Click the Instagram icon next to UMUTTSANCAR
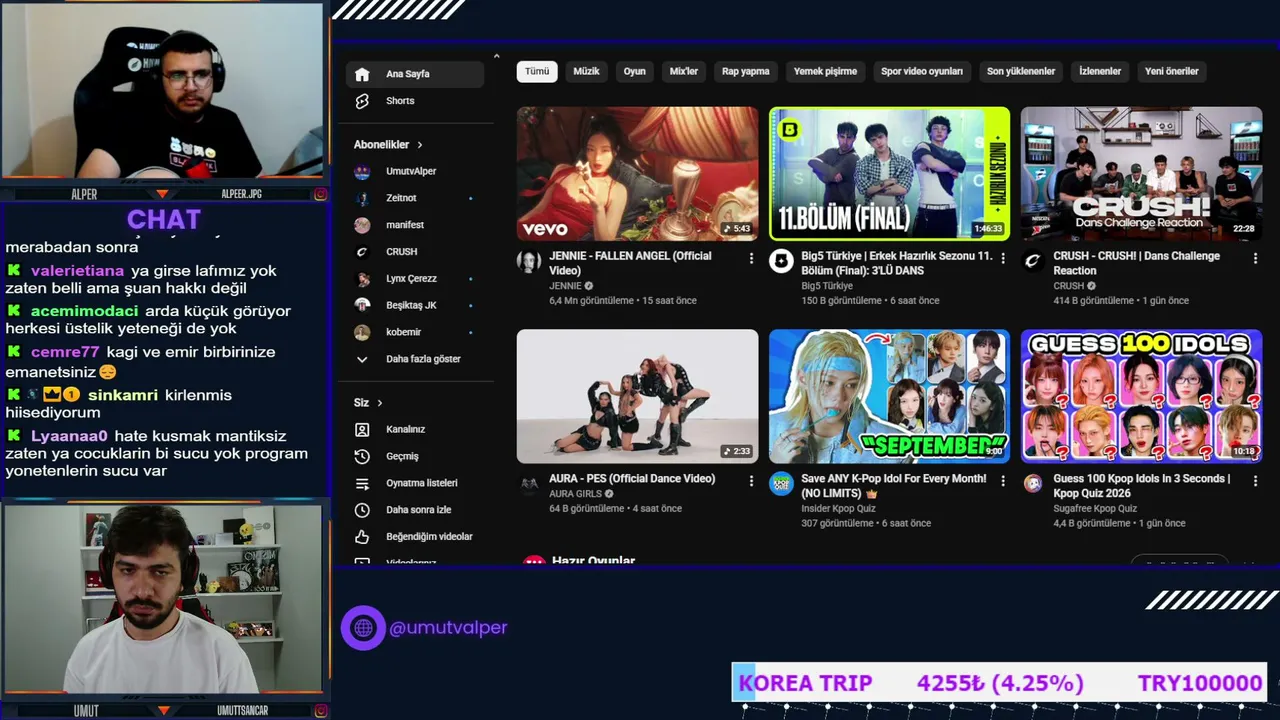This screenshot has width=1280, height=720. pyautogui.click(x=320, y=711)
